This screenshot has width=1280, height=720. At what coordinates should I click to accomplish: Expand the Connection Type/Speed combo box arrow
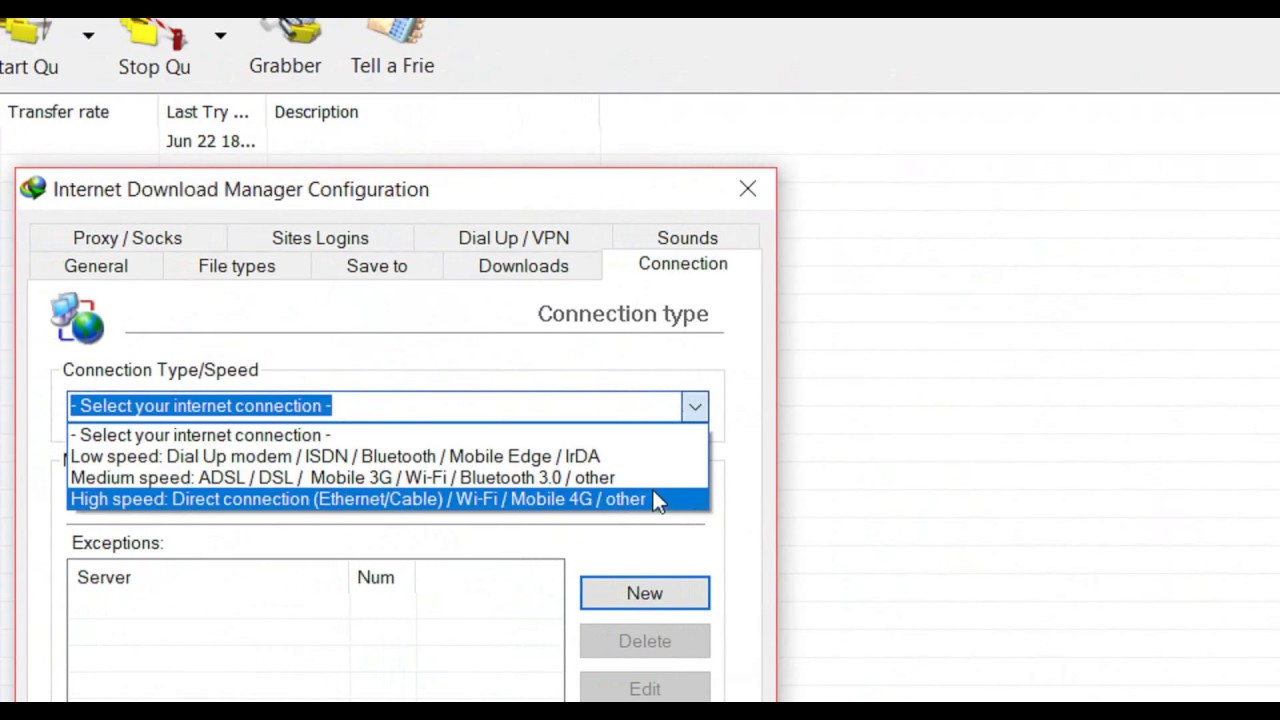[x=695, y=406]
